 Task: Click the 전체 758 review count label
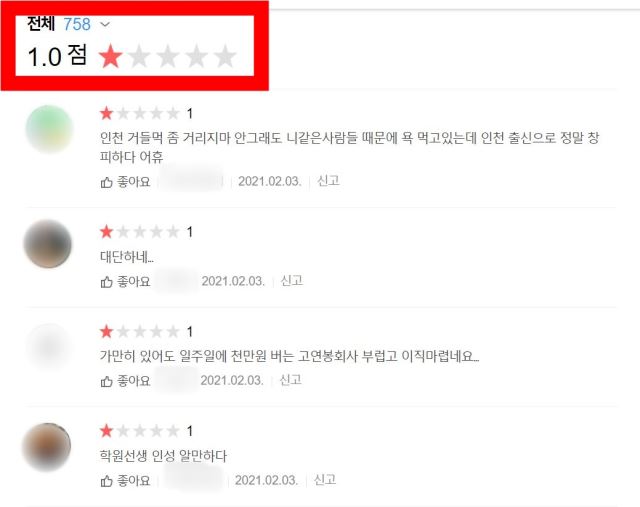pyautogui.click(x=58, y=24)
